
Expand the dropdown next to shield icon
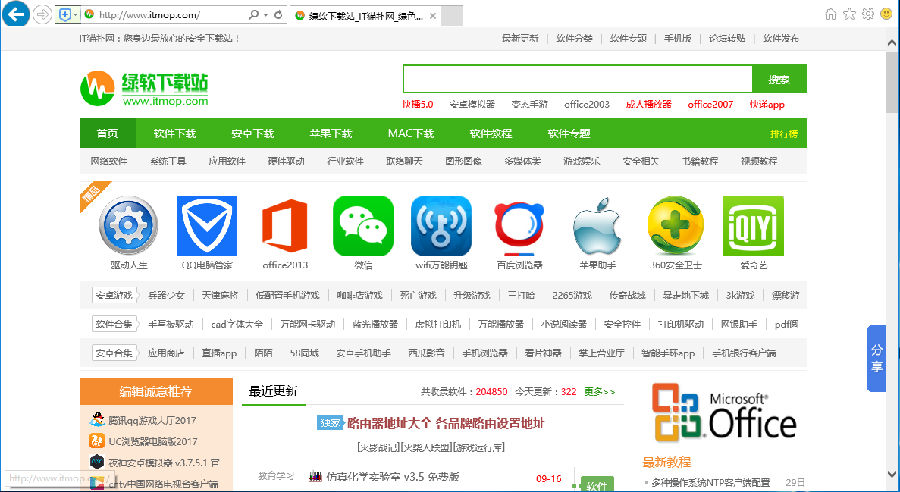tap(76, 16)
